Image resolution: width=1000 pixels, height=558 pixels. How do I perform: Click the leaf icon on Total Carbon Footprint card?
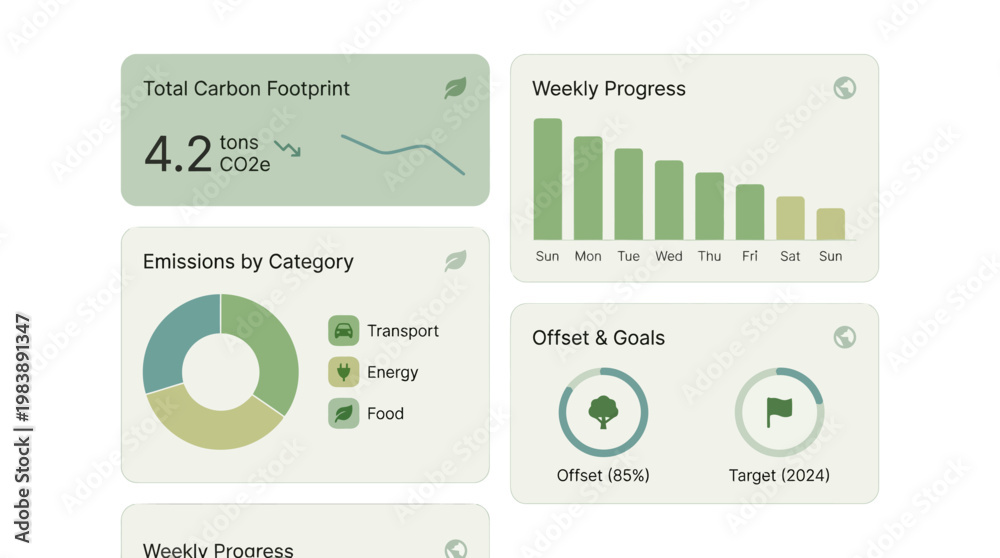(x=455, y=88)
